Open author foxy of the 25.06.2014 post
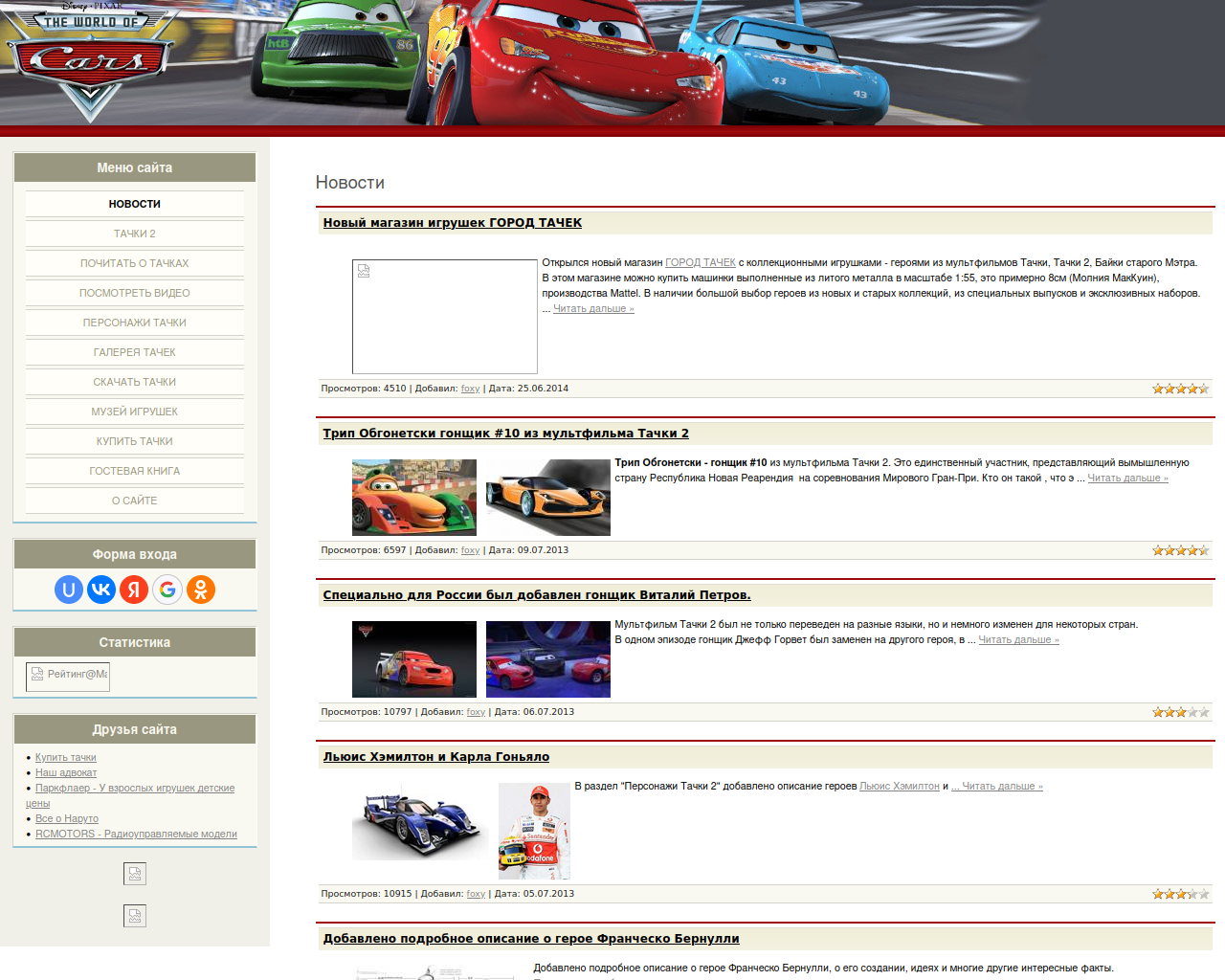The image size is (1225, 980). [470, 389]
